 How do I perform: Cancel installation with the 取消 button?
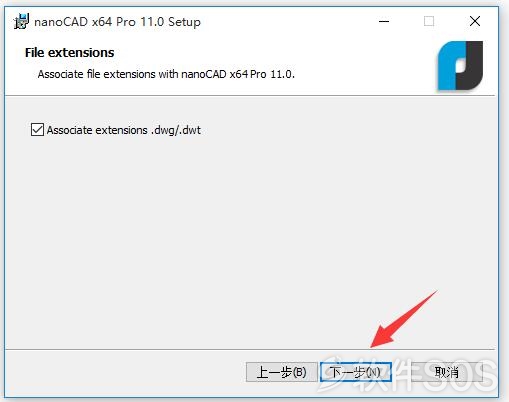tap(447, 372)
